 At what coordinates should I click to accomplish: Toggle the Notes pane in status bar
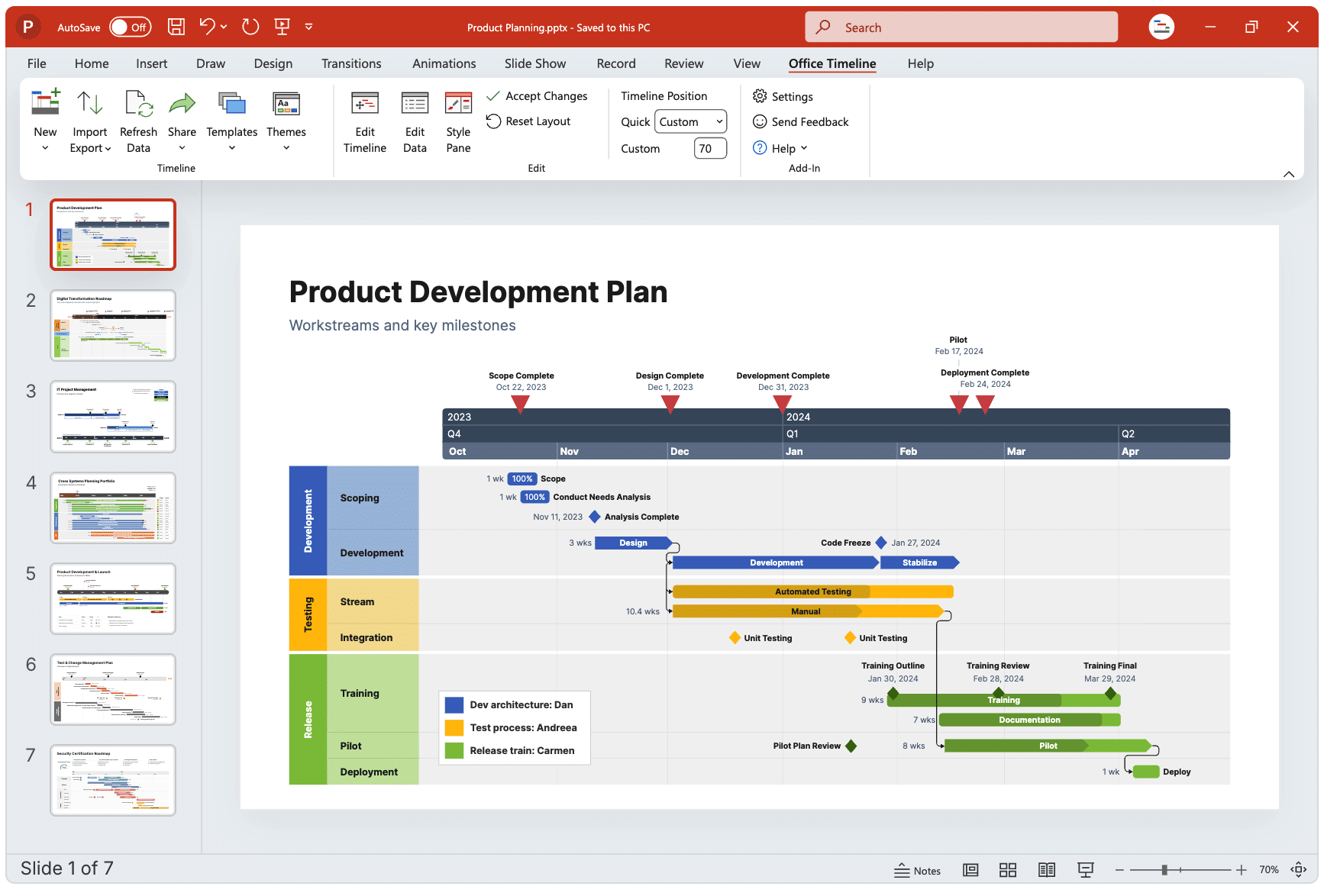pyautogui.click(x=917, y=870)
